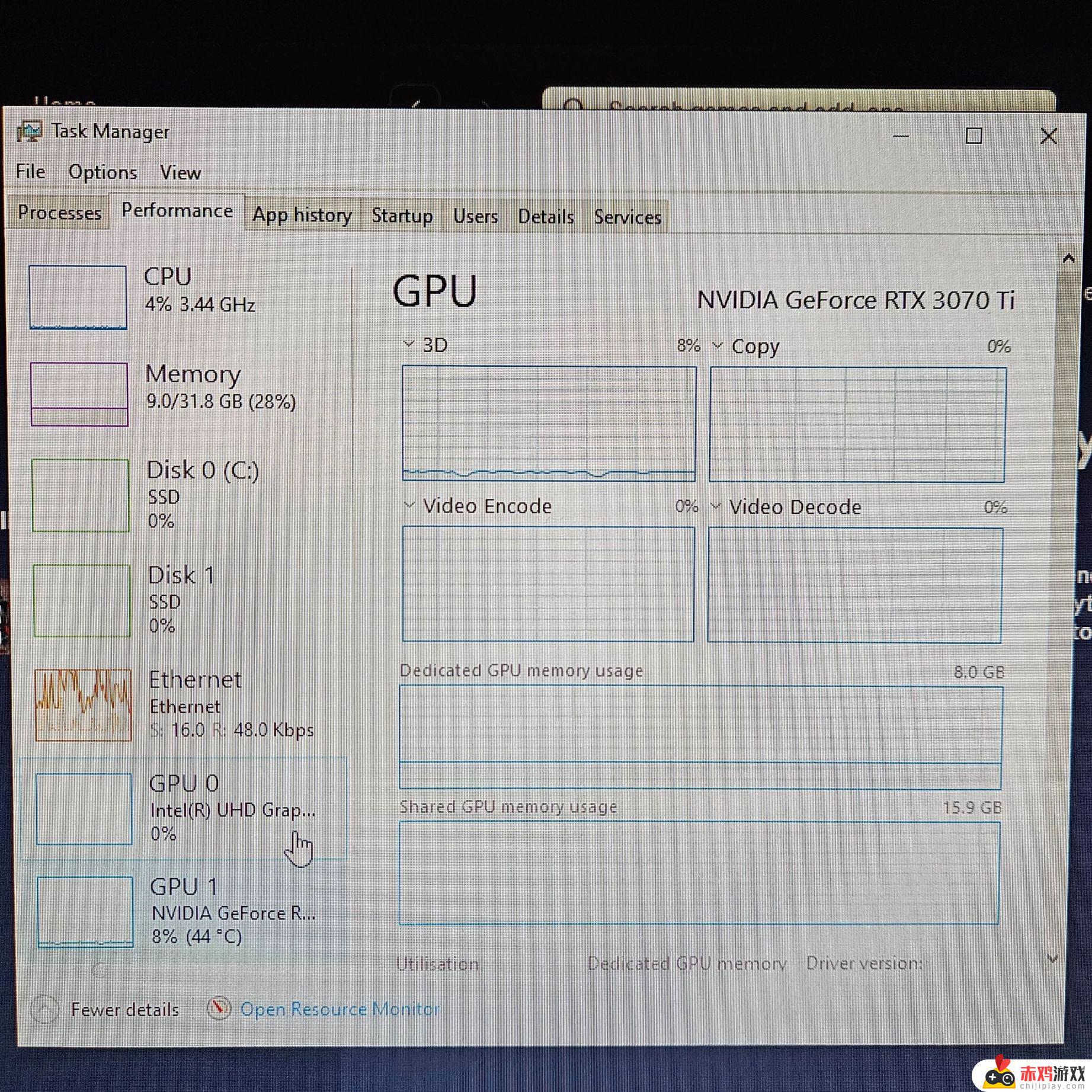Click the '8.0 GB' dedicated memory value
Screen dimensions: 1092x1092
point(979,672)
